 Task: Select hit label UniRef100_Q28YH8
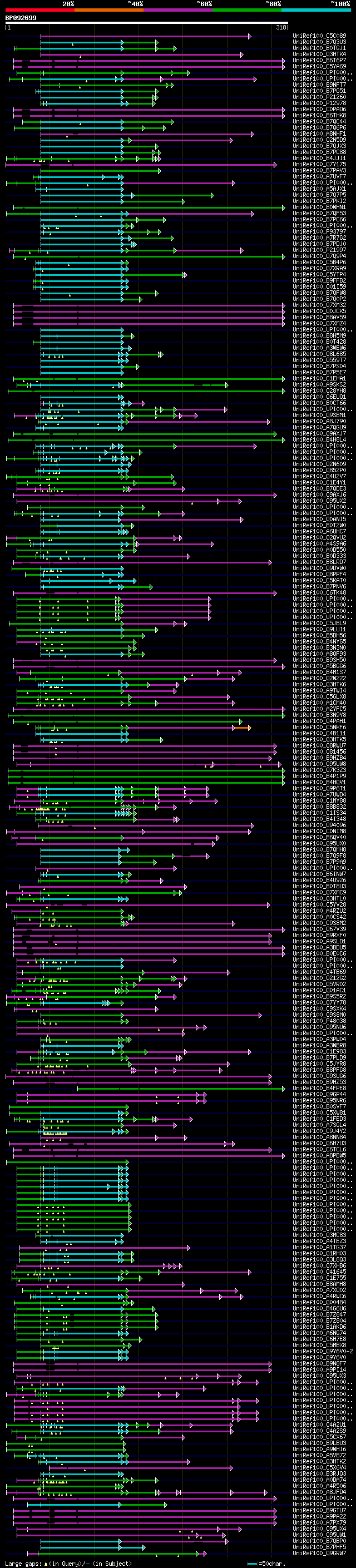(x=319, y=391)
